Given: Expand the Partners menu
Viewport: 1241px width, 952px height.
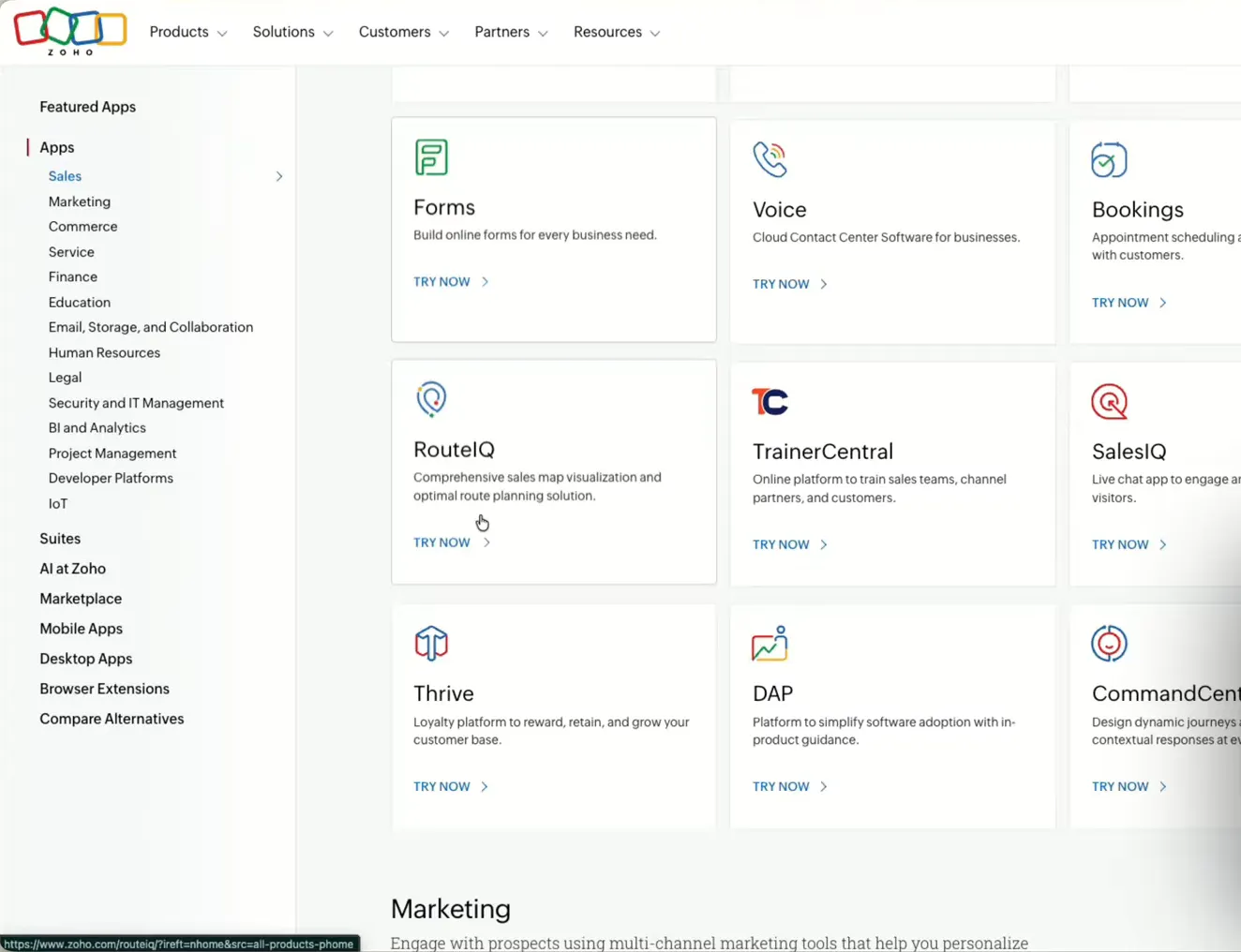Looking at the screenshot, I should tap(511, 32).
